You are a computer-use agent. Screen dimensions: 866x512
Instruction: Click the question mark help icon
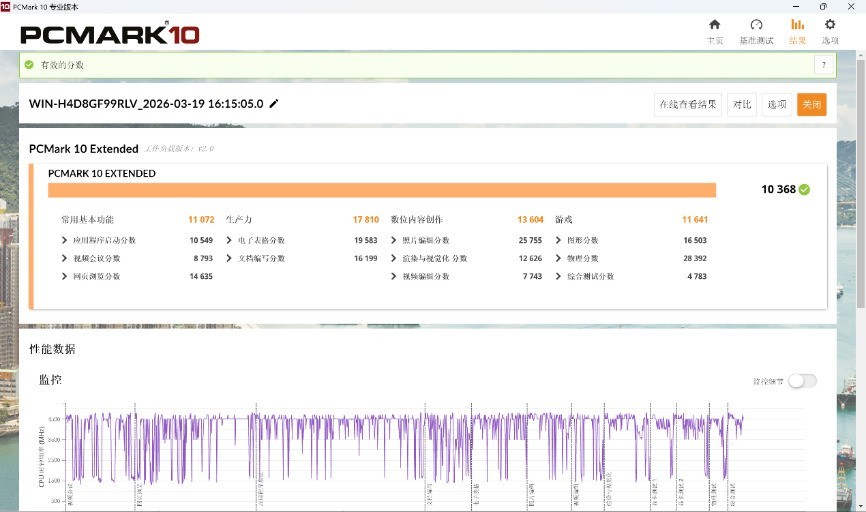pyautogui.click(x=823, y=65)
